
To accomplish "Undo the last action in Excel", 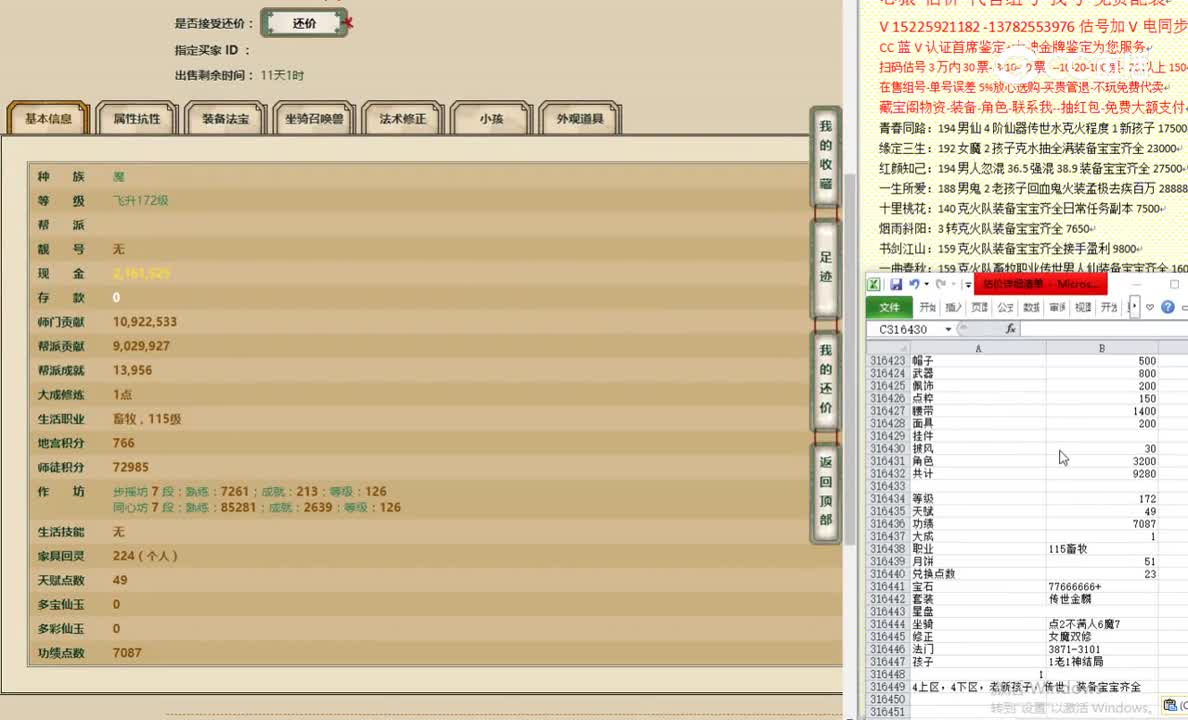I will coord(914,284).
